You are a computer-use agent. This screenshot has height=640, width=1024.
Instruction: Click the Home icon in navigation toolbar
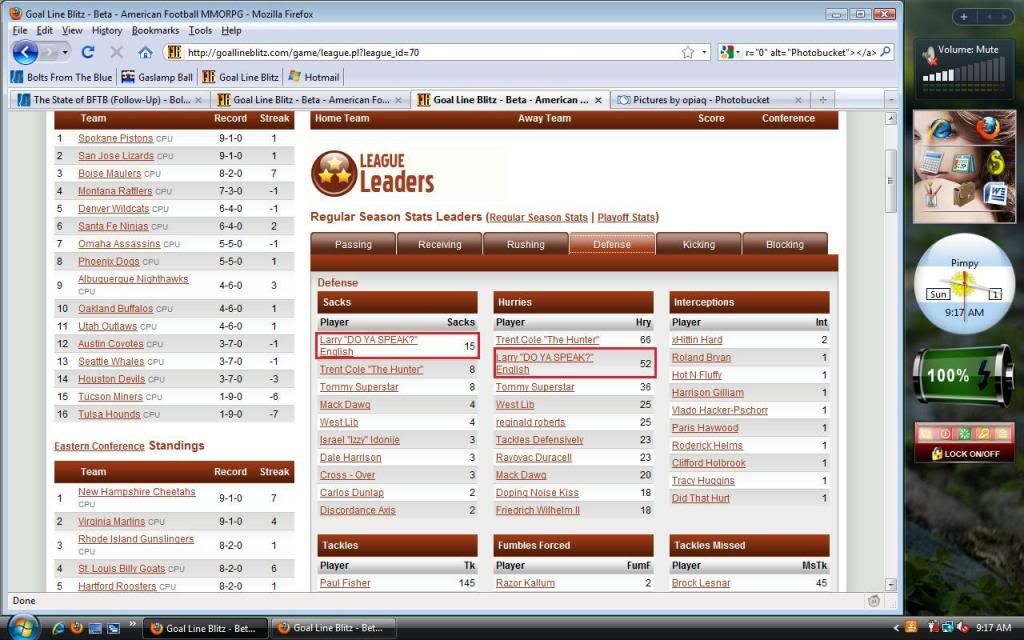(x=145, y=52)
